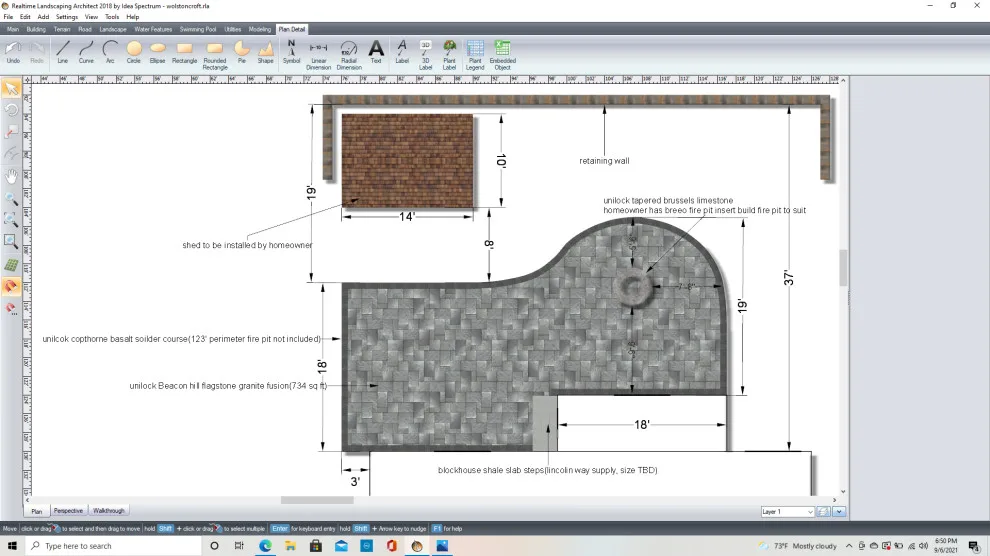This screenshot has width=990, height=556.
Task: Activate the selection arrow tool
Action: point(11,88)
